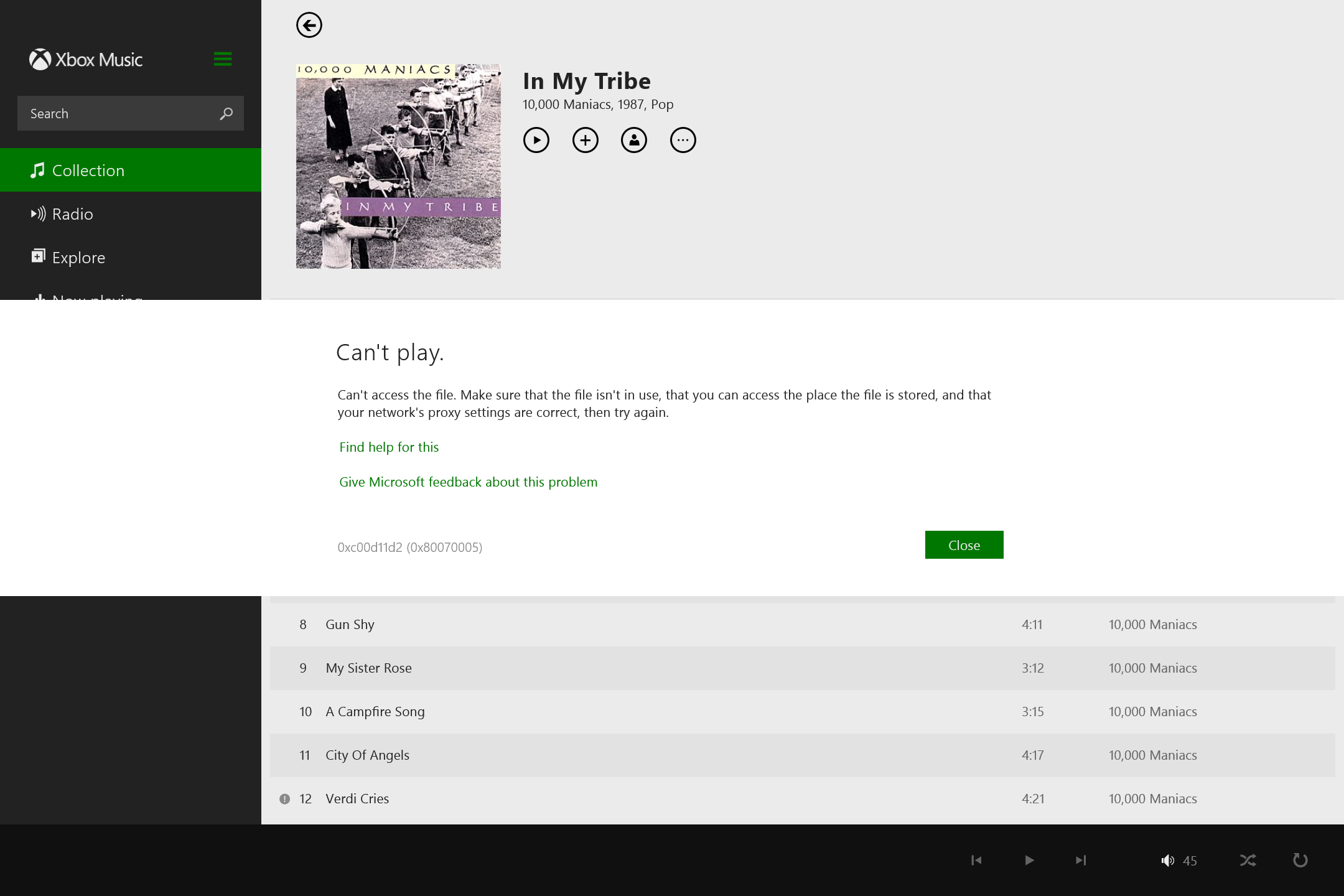Click the search magnifier icon
Image resolution: width=1344 pixels, height=896 pixels.
click(x=226, y=113)
